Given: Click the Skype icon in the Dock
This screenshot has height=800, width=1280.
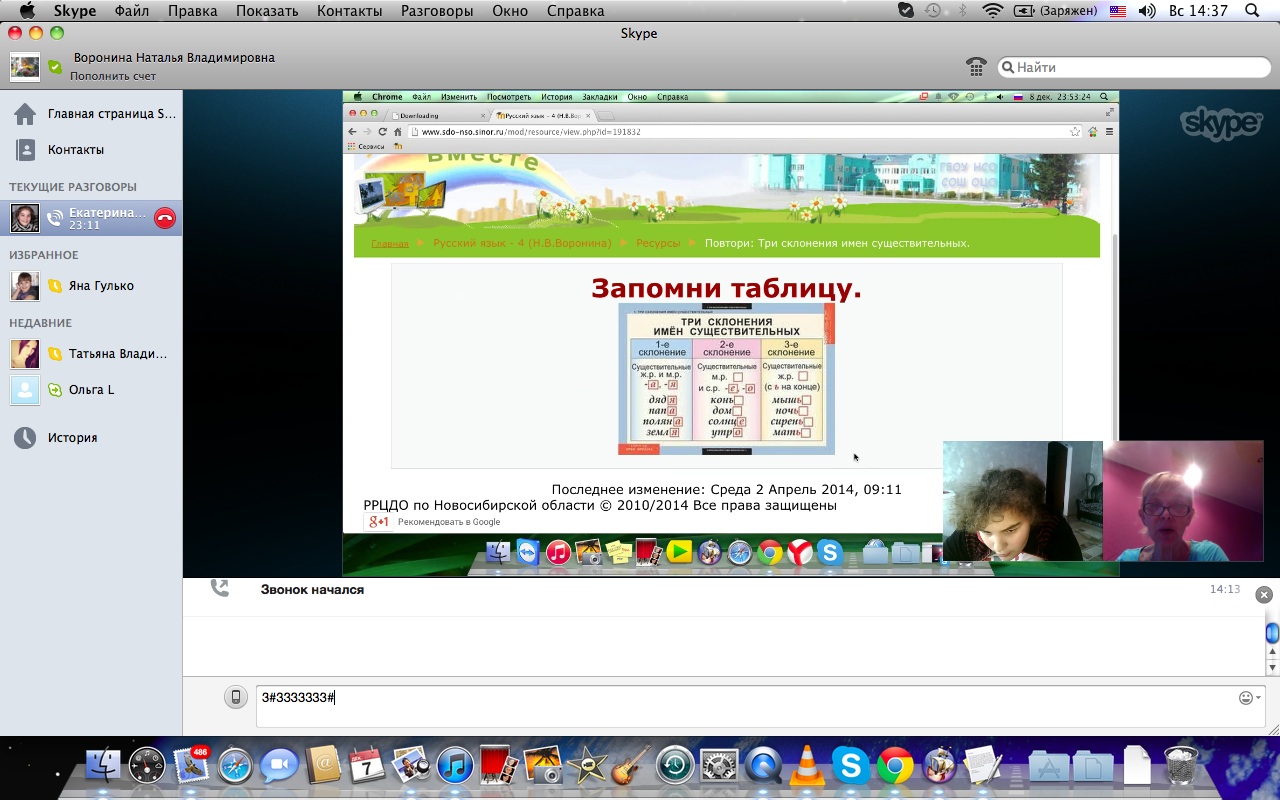Looking at the screenshot, I should coord(850,766).
